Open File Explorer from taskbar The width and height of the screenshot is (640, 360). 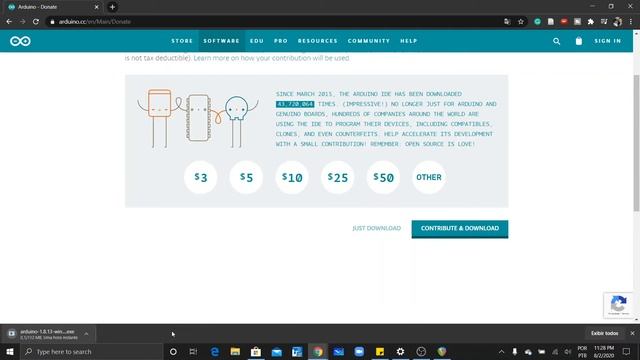click(235, 351)
